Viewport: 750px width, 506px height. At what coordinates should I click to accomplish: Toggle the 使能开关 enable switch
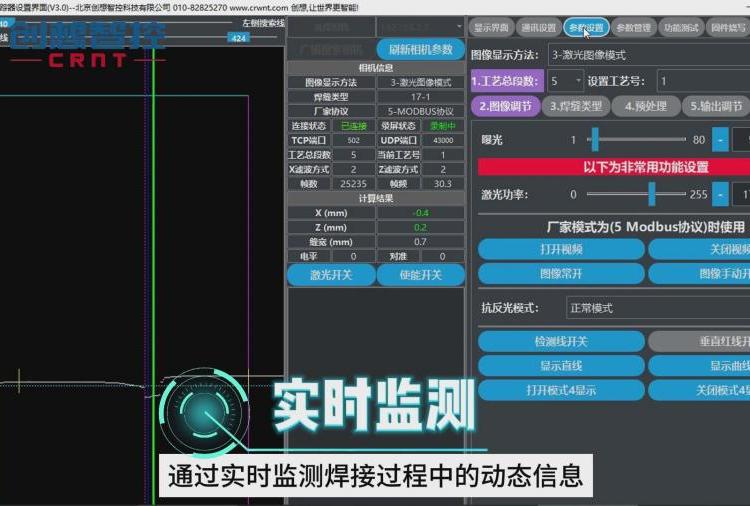point(421,275)
